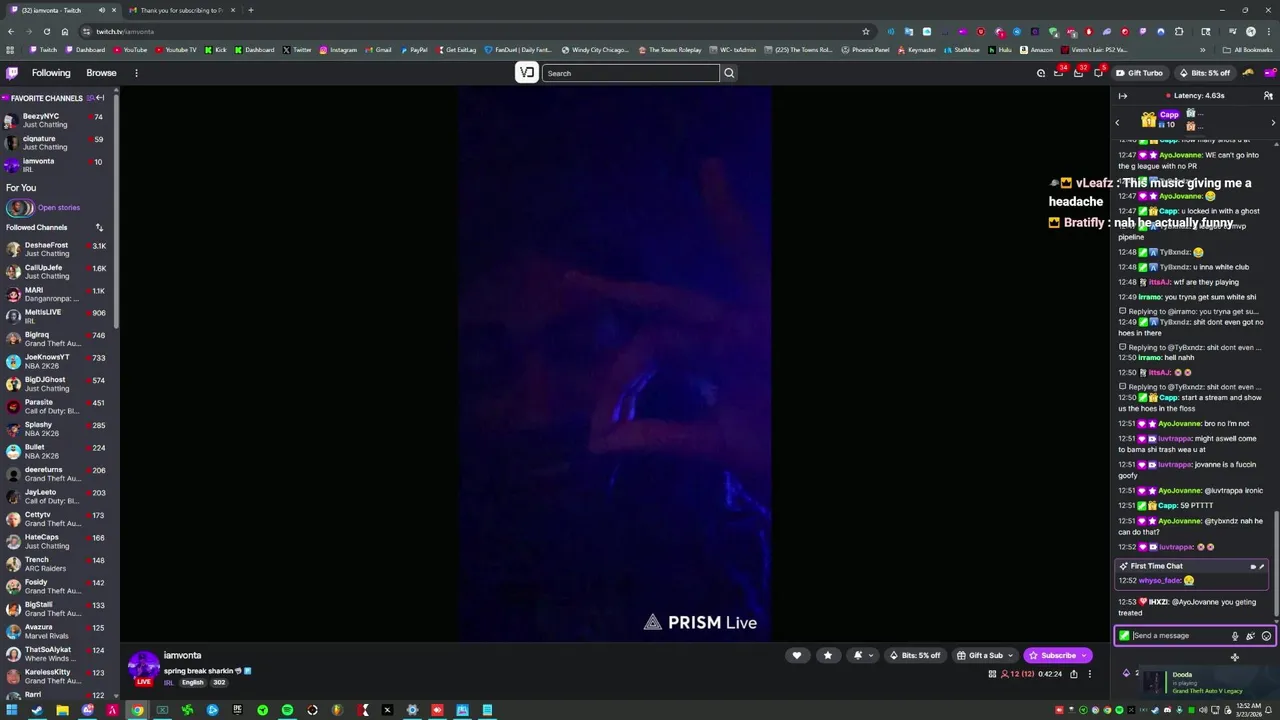1280x720 pixels.
Task: Expand the Subscribe dropdown chevron
Action: [x=1084, y=656]
